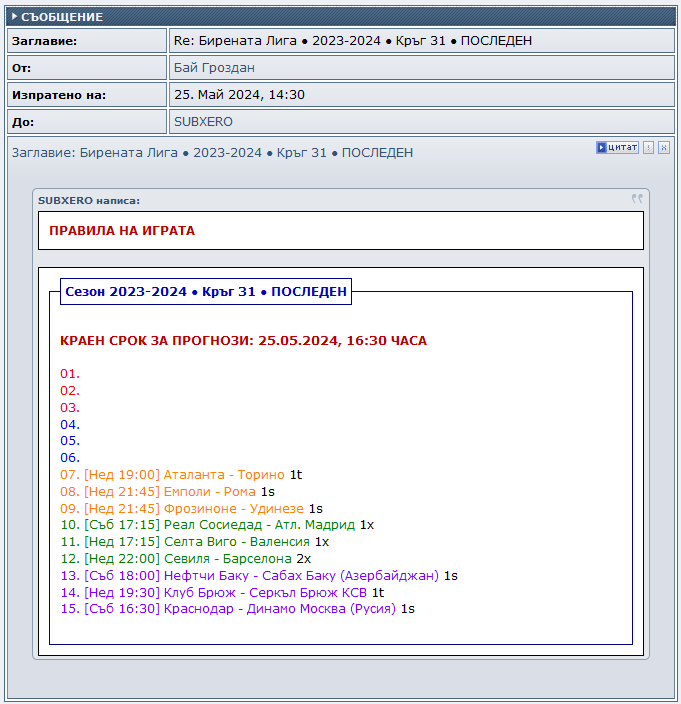Click the arrow icon beside СЪОБЩЕНИЕ header

click(x=14, y=17)
